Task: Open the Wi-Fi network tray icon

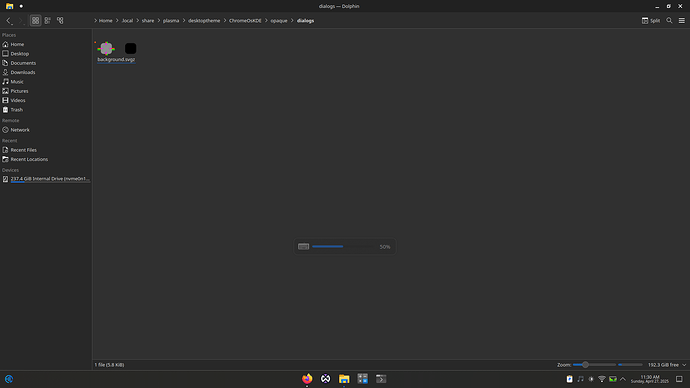Action: pyautogui.click(x=602, y=379)
